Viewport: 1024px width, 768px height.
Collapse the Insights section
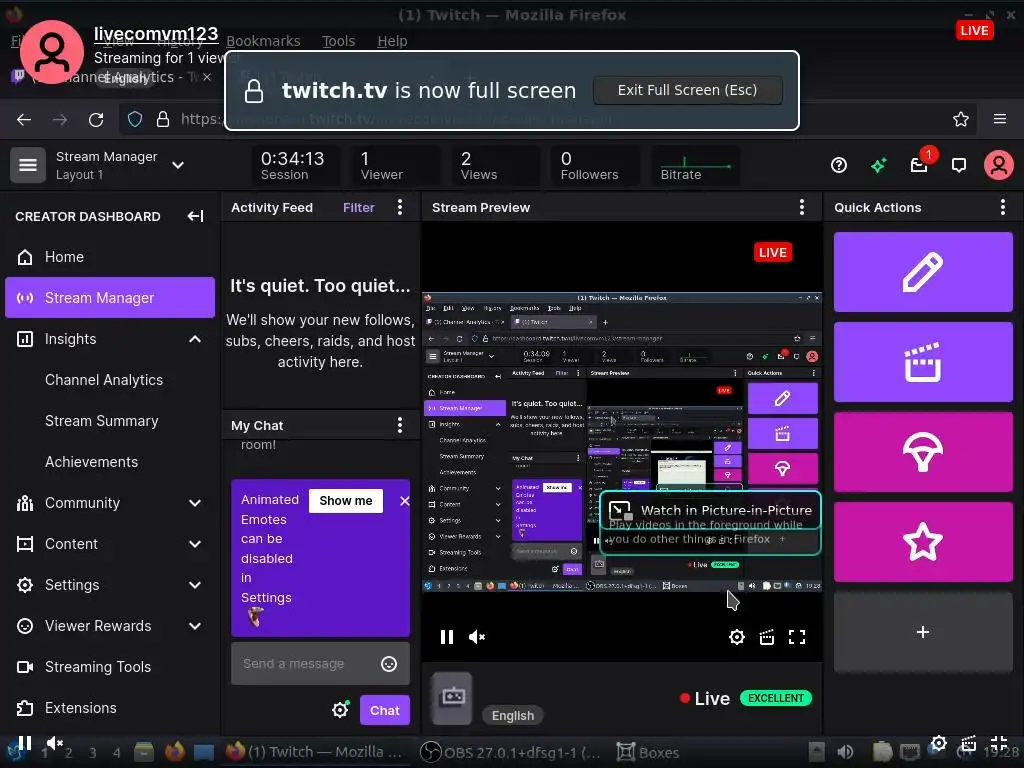click(x=195, y=339)
